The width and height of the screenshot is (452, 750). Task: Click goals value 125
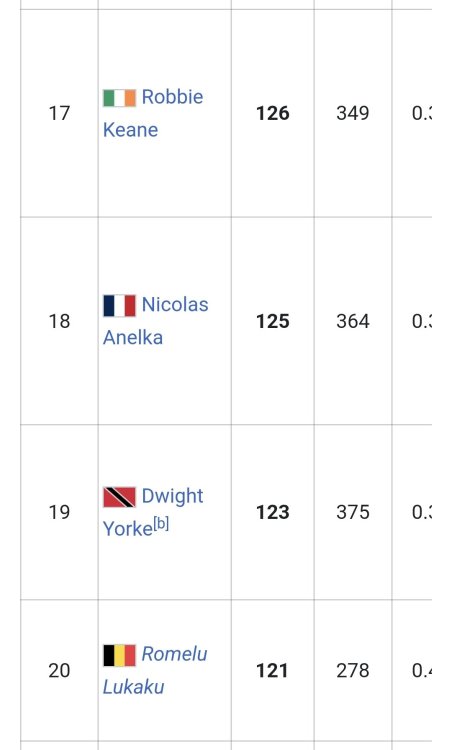tap(273, 321)
